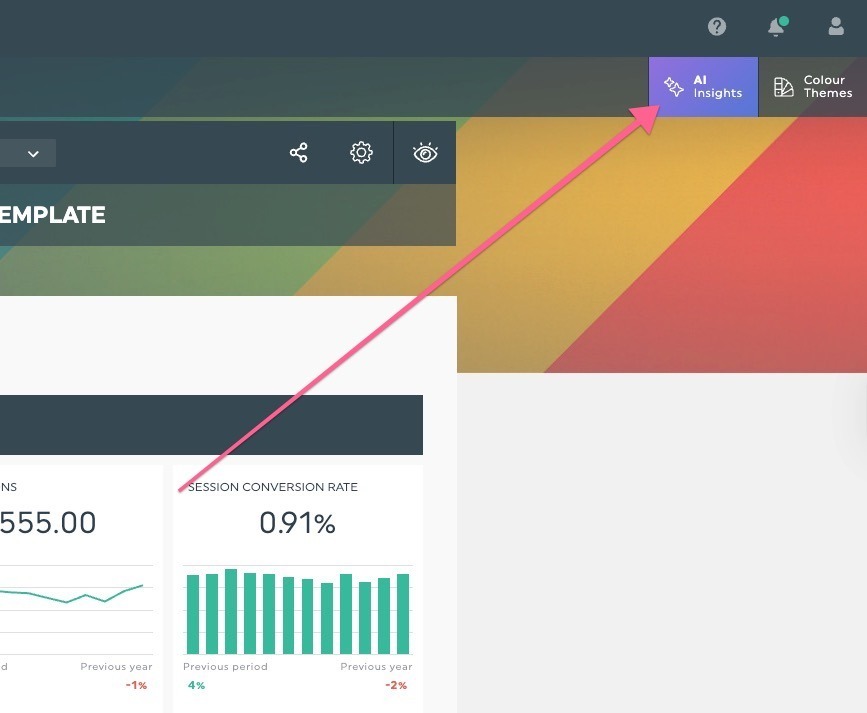Click the 4% previous period comparison
The width and height of the screenshot is (867, 713).
coord(196,685)
